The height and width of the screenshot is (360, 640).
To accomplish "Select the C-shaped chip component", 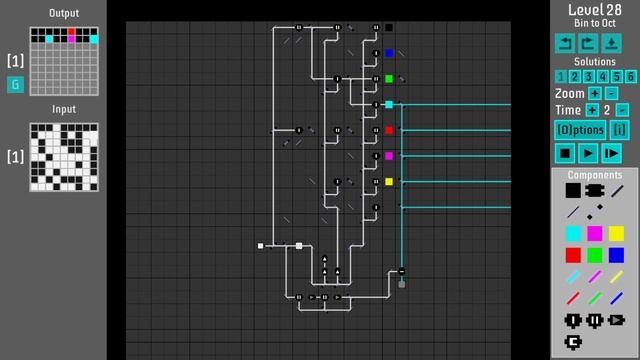I will (573, 342).
